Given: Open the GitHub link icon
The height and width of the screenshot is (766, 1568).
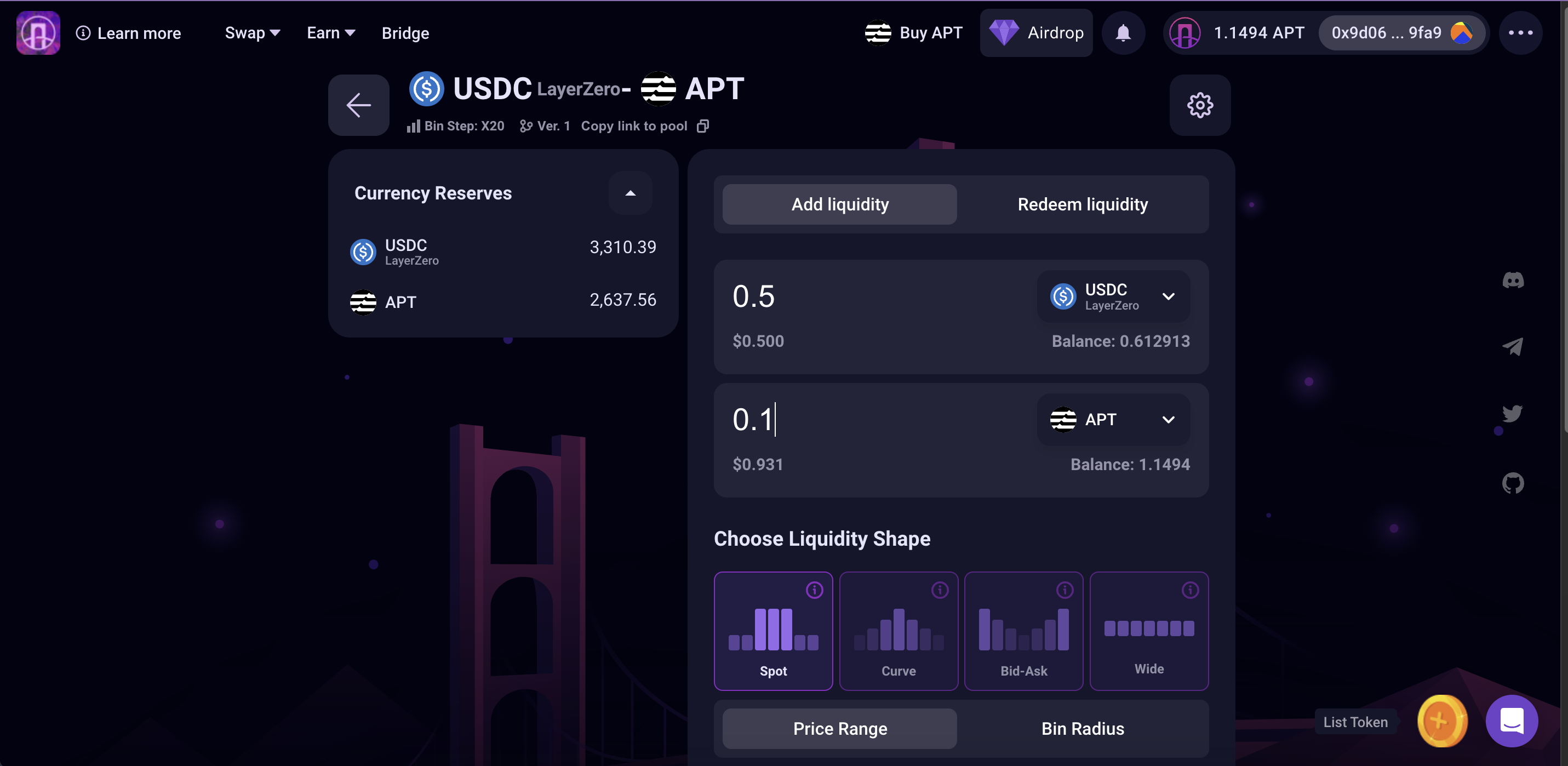Looking at the screenshot, I should tap(1513, 483).
